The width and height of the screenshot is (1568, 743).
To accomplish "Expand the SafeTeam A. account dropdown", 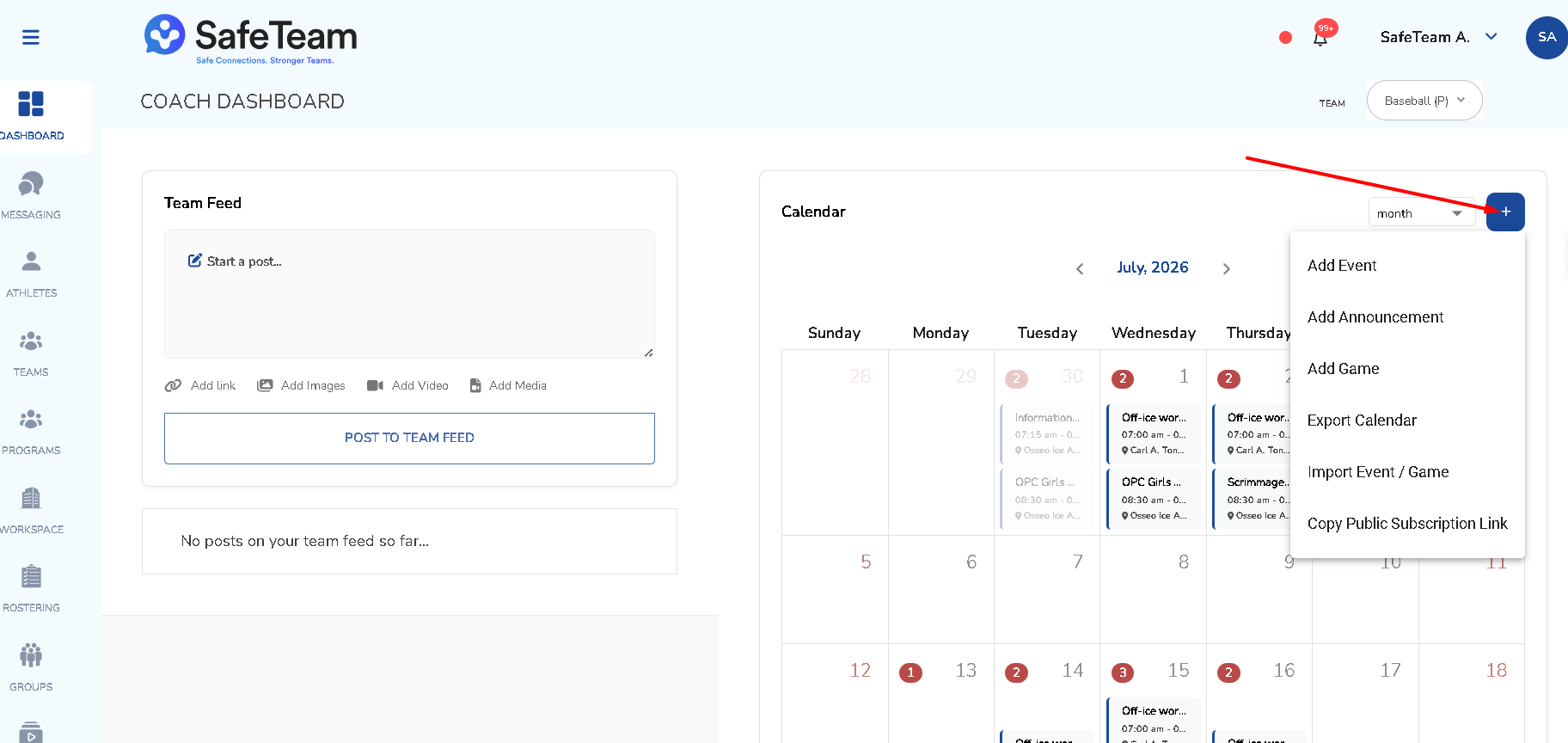I will point(1438,37).
